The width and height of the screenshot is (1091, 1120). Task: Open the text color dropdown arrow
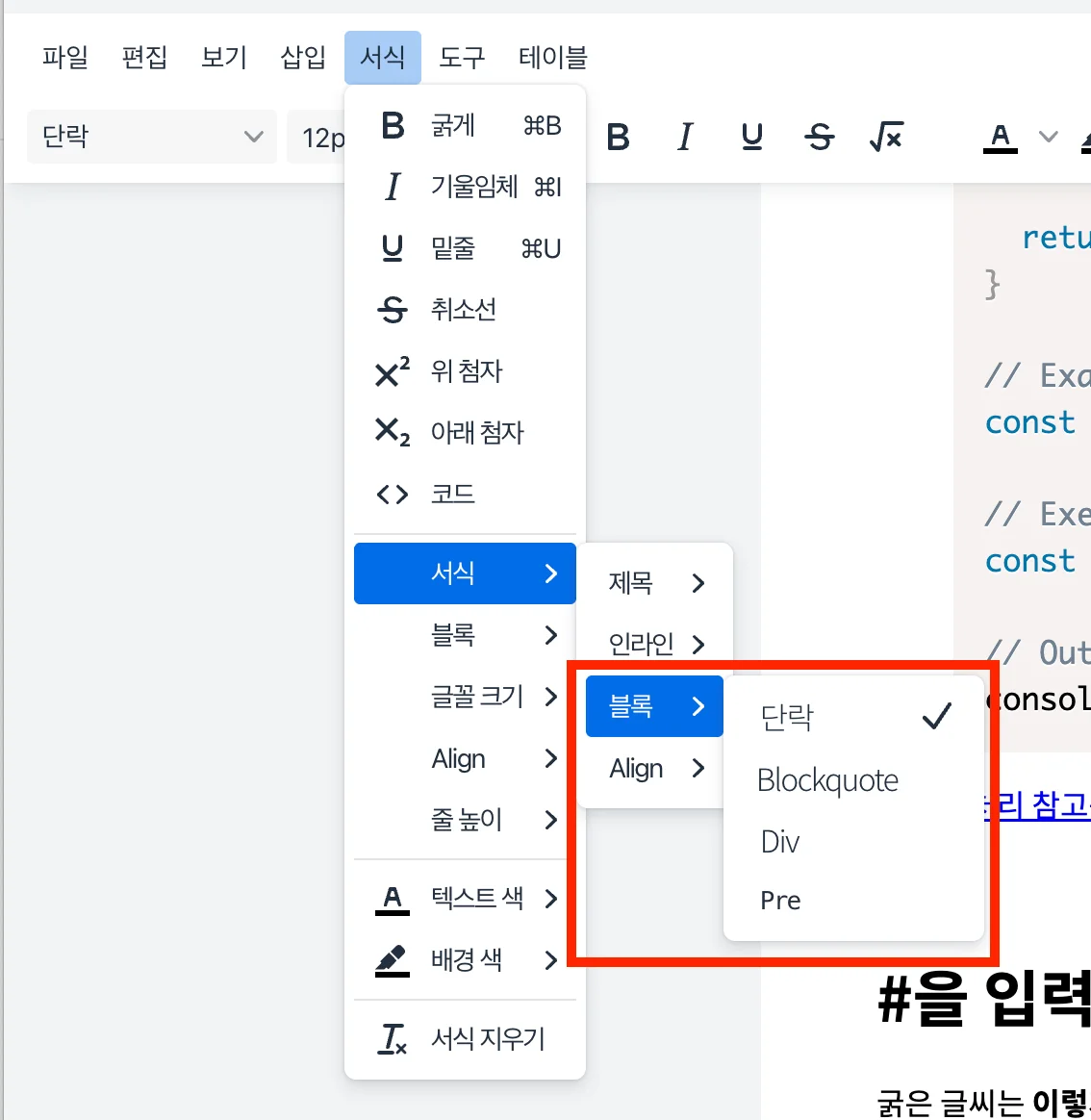point(1048,137)
